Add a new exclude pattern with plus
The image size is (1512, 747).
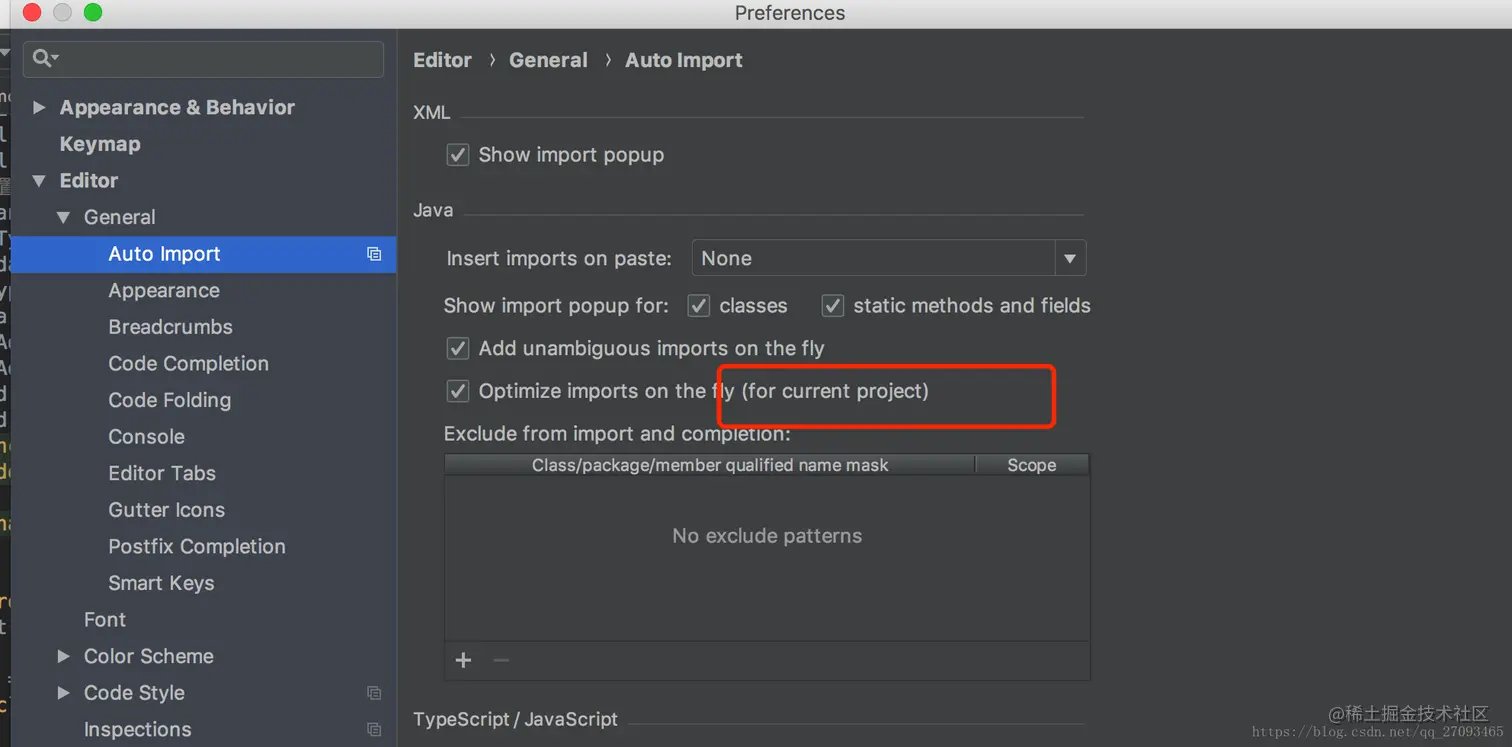[463, 660]
